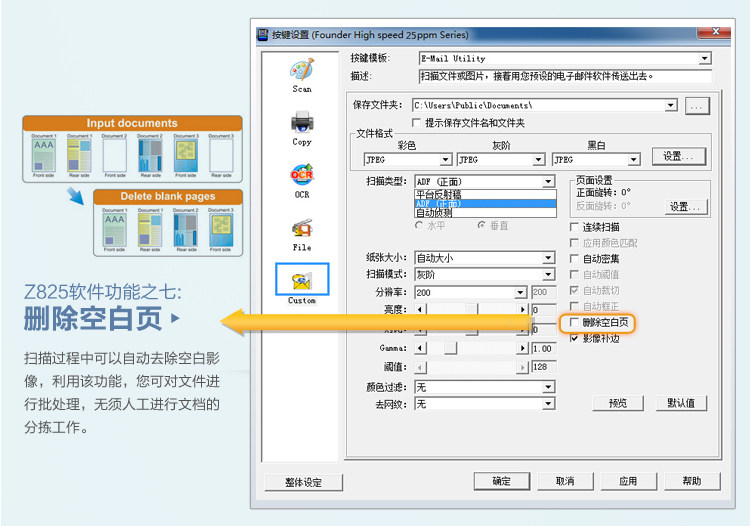Screen dimensions: 750x526
Task: Expand the 彩色 JPEG format dropdown
Action: (446, 159)
